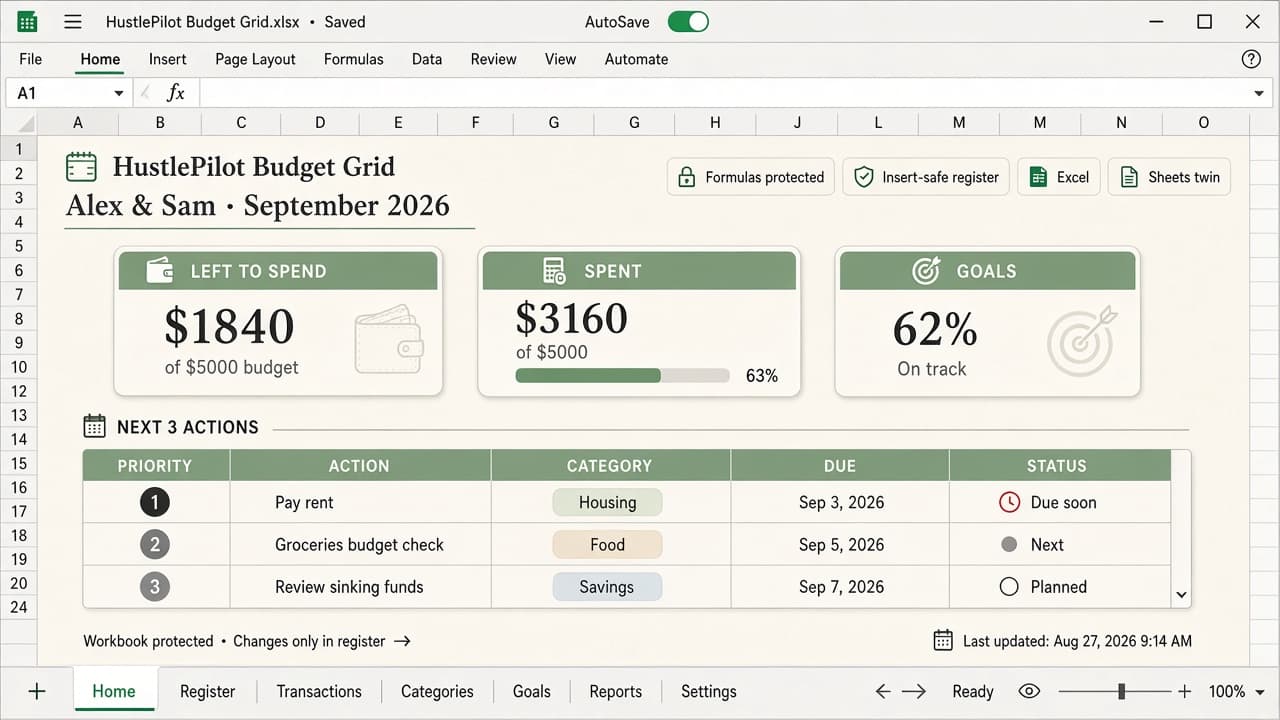Click the table scroll-down chevron
This screenshot has height=720, width=1280.
coord(1181,595)
